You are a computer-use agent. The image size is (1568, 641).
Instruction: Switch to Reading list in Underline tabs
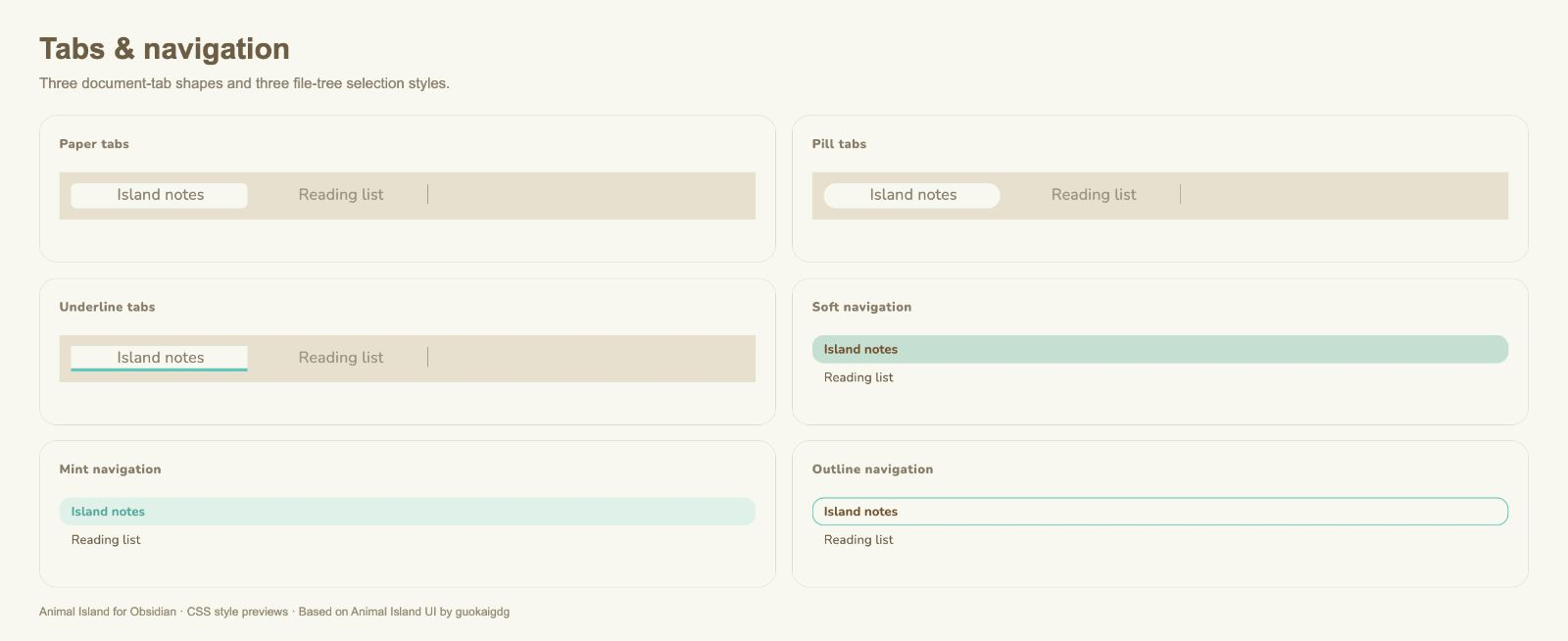(341, 358)
